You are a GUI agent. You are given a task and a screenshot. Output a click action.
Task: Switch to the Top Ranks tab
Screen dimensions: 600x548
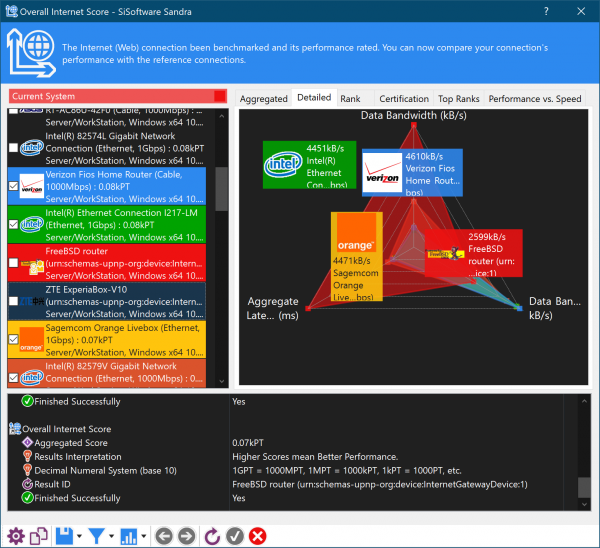(x=458, y=99)
